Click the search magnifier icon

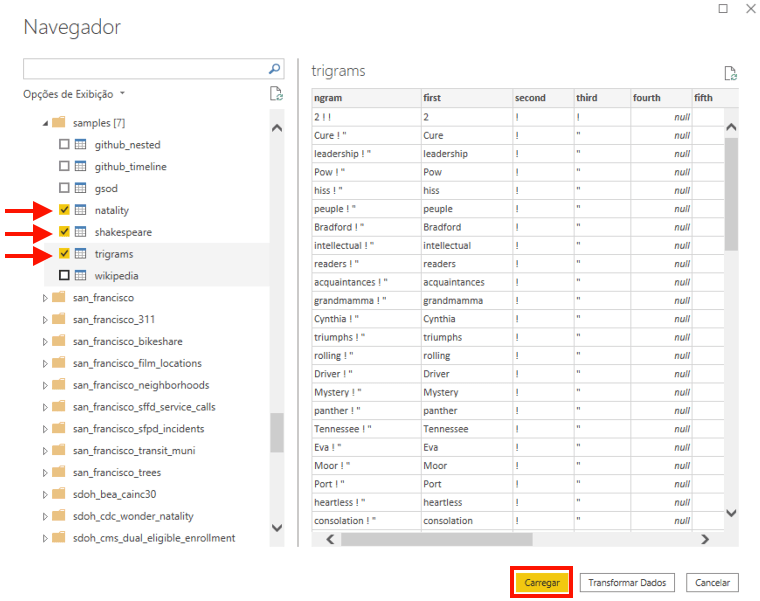275,69
